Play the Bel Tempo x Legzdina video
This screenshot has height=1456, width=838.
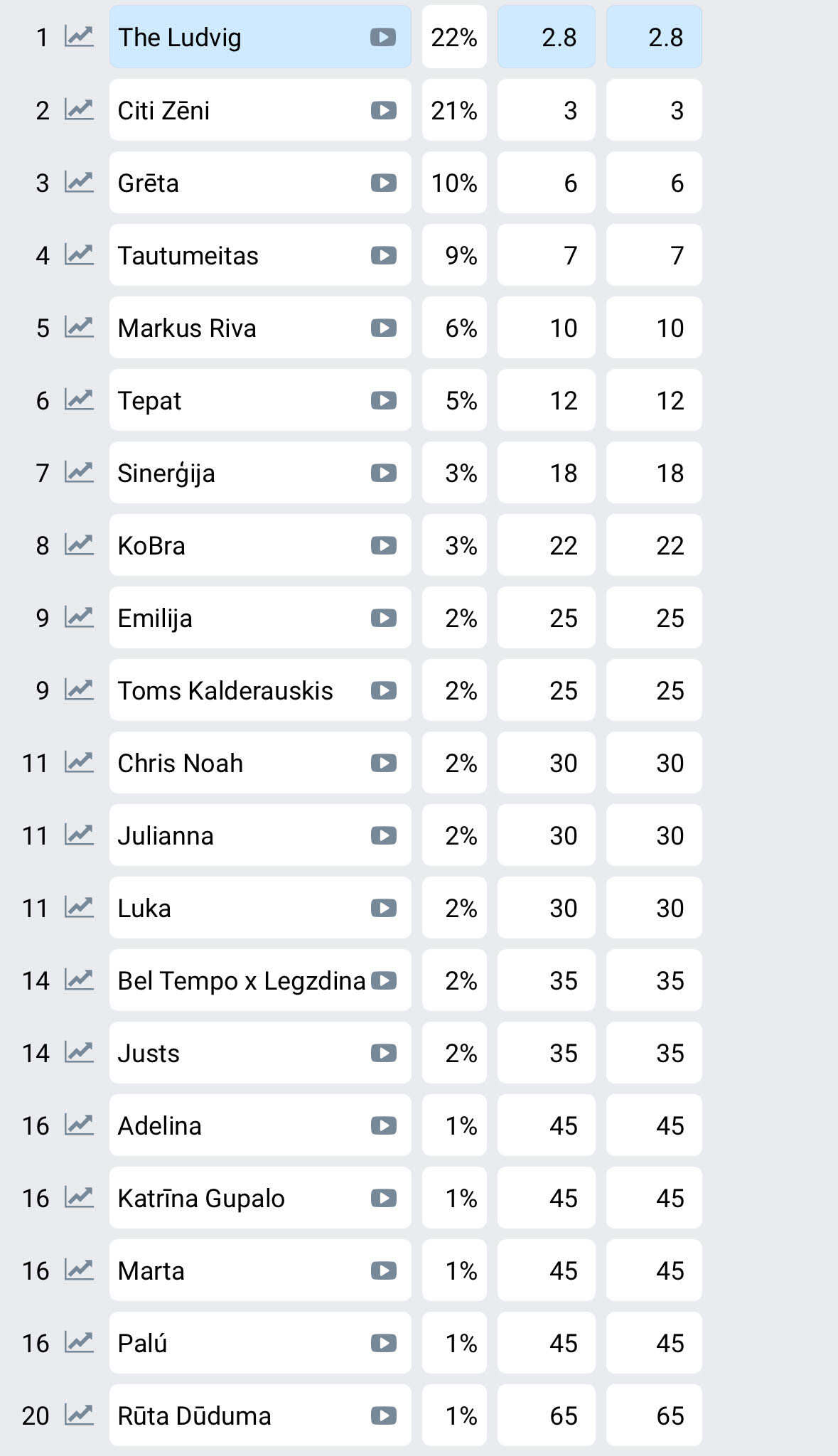click(384, 980)
